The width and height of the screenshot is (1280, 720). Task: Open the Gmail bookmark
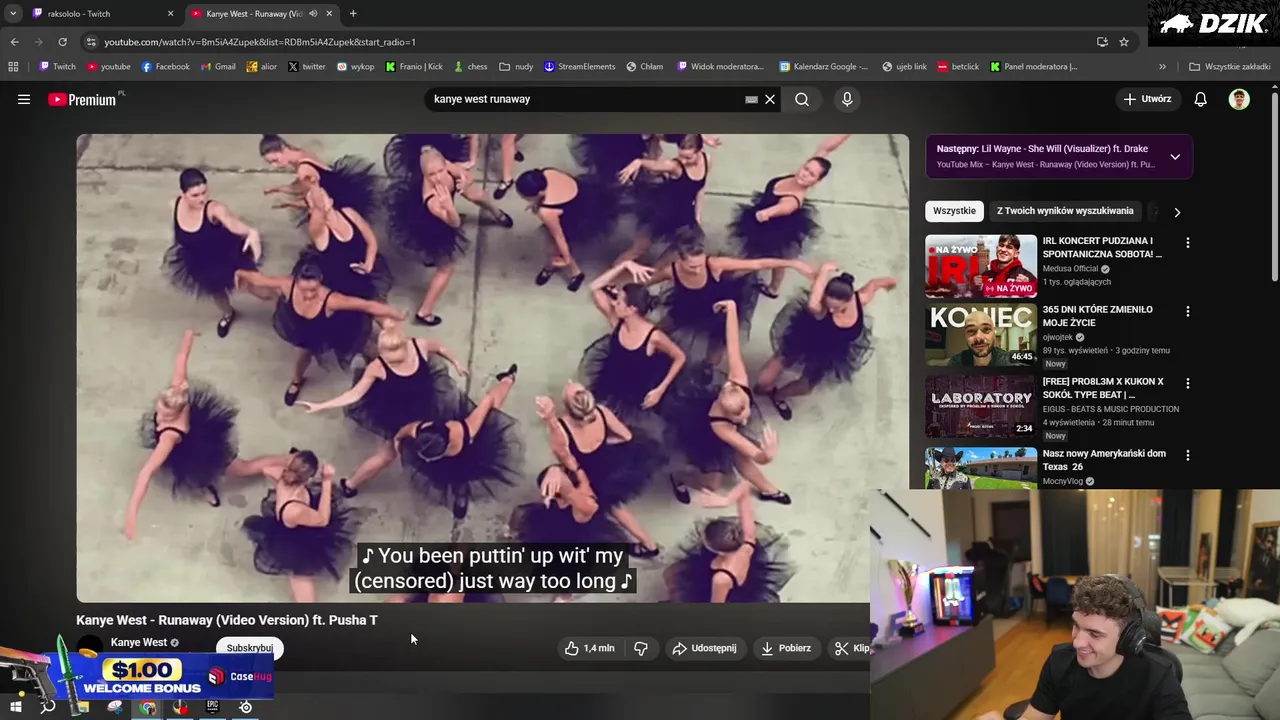point(218,67)
